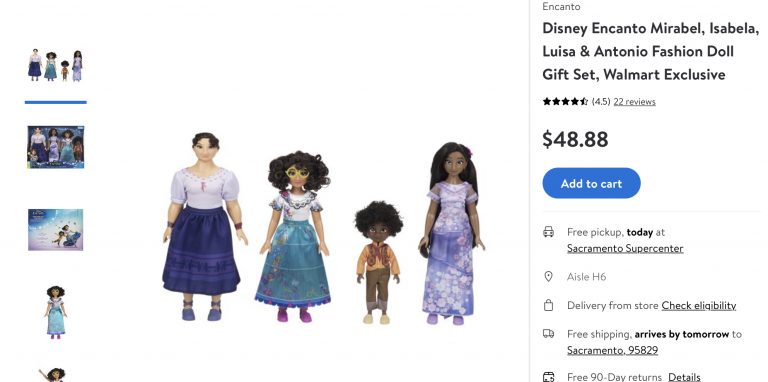Viewport: 768px width, 382px height.
Task: Click the free shipping truck icon
Action: tap(548, 334)
